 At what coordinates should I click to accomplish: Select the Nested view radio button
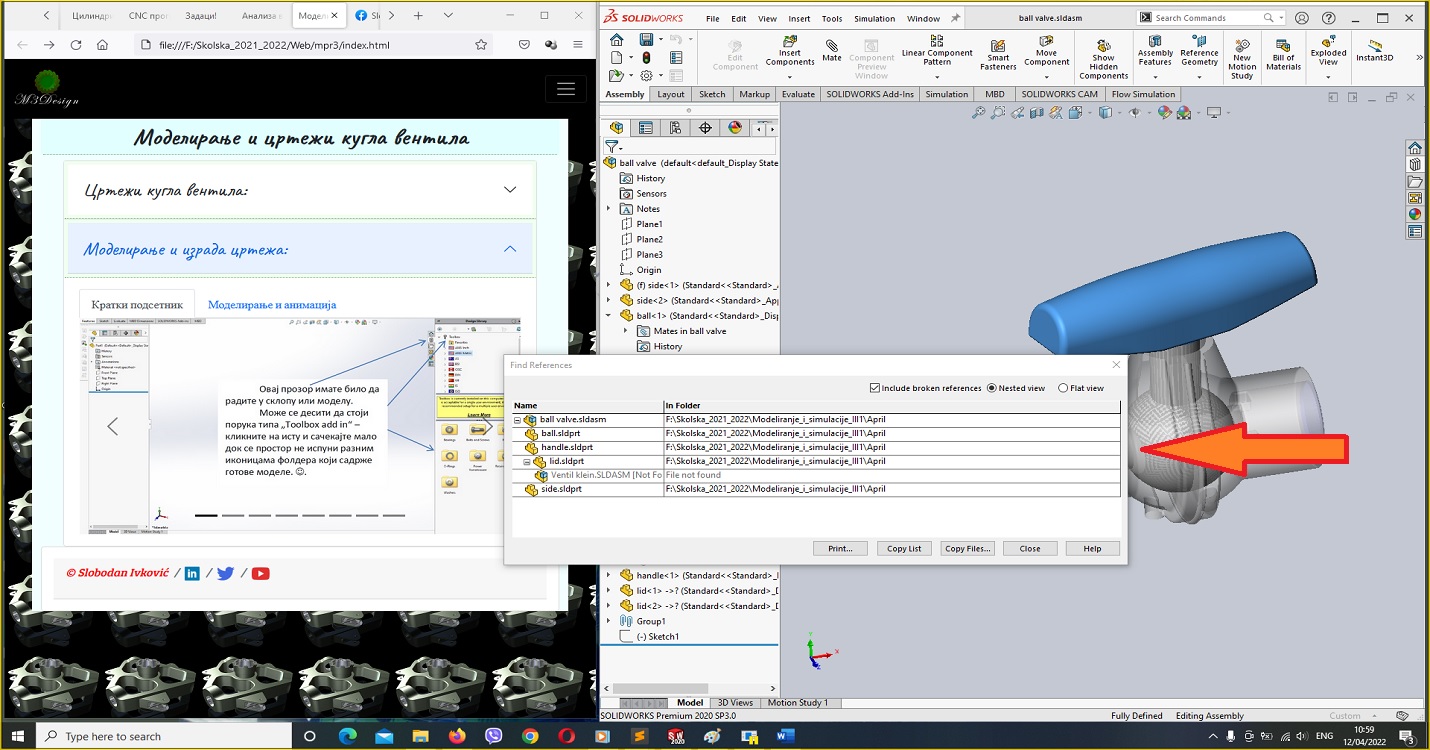coord(992,388)
